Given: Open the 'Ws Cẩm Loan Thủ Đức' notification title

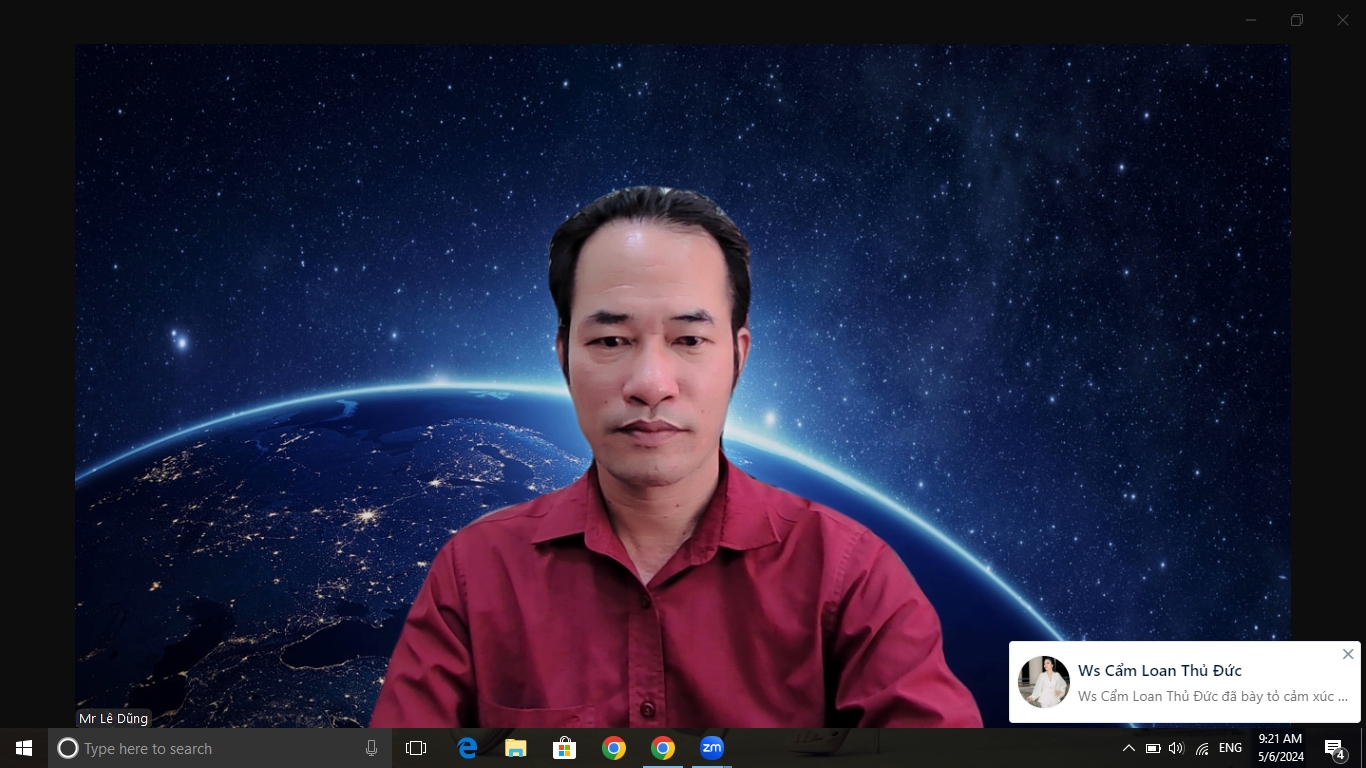Looking at the screenshot, I should [x=1160, y=670].
